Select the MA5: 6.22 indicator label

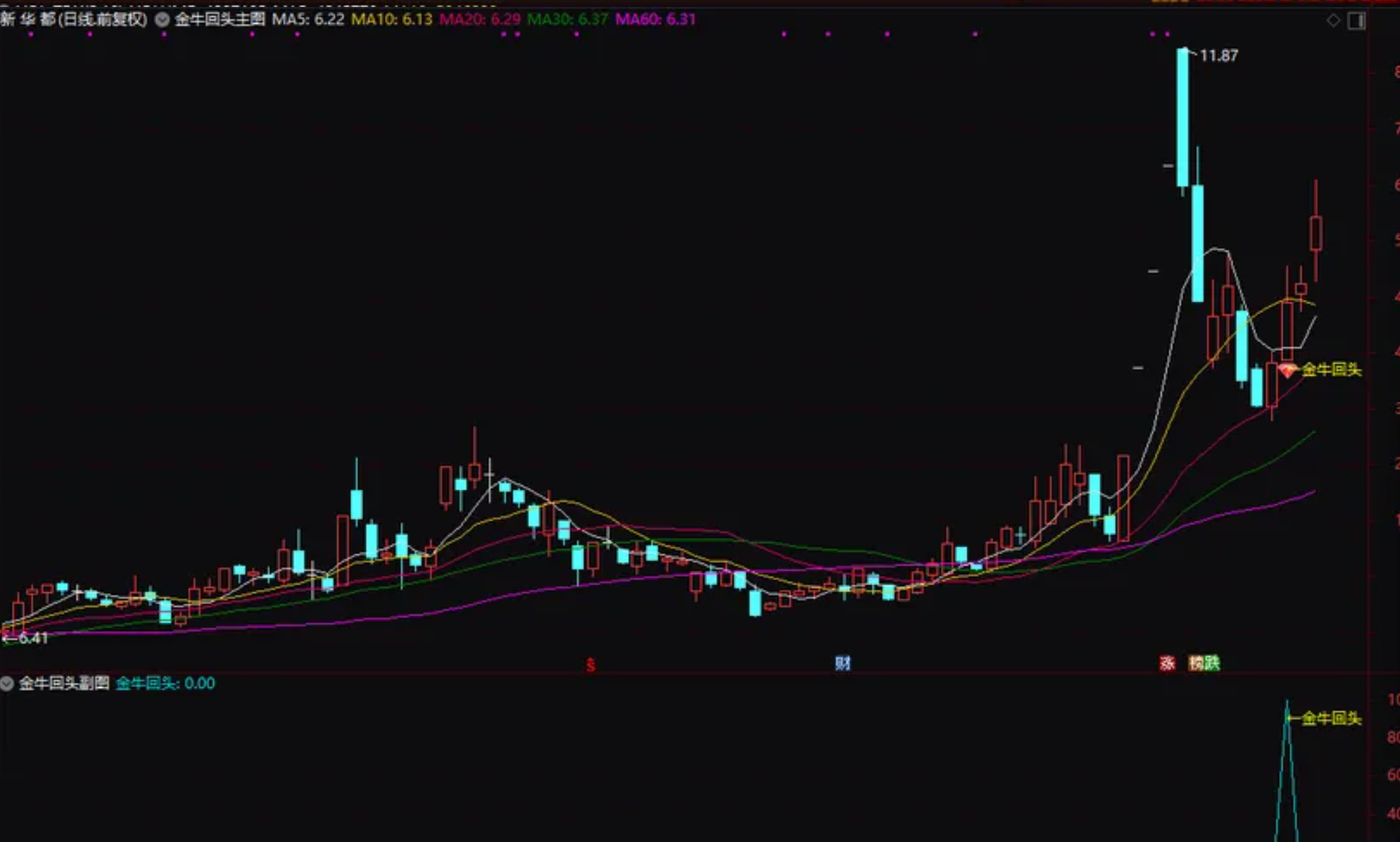pos(308,19)
